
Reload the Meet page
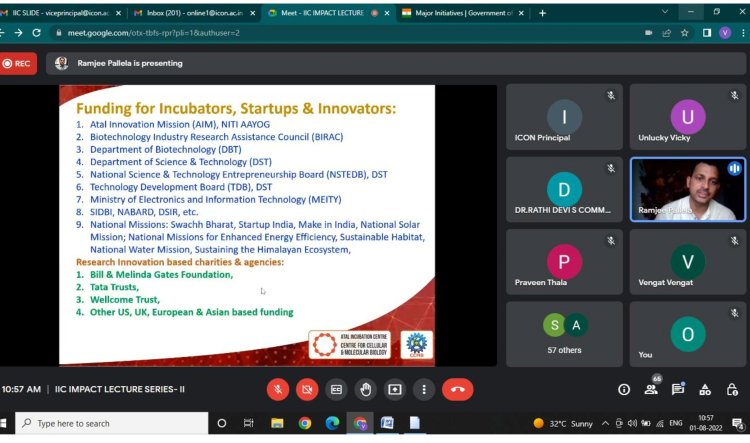pos(36,33)
